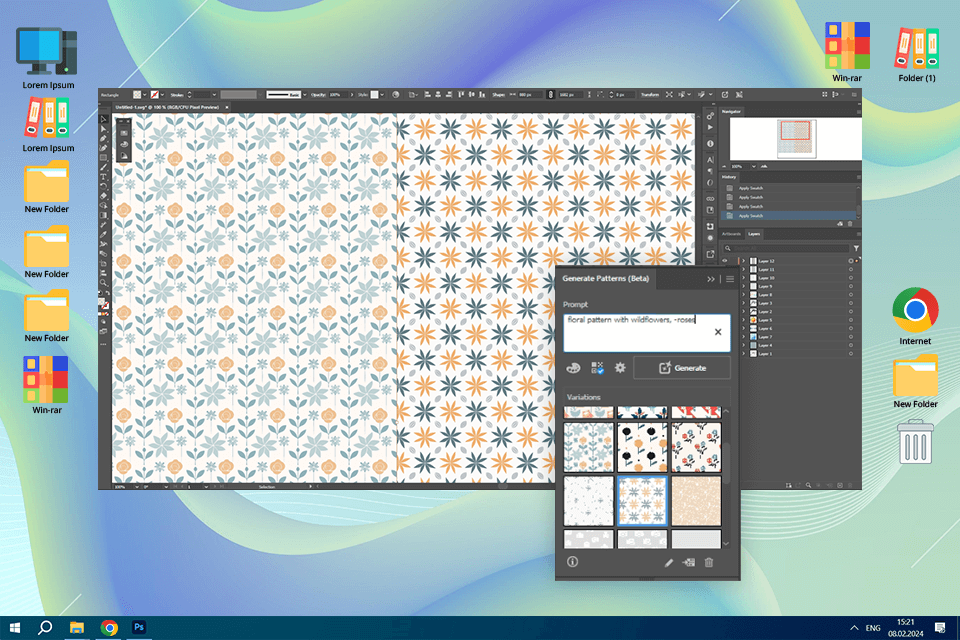
Task: Click the target circle for Layer 12
Action: [850, 261]
